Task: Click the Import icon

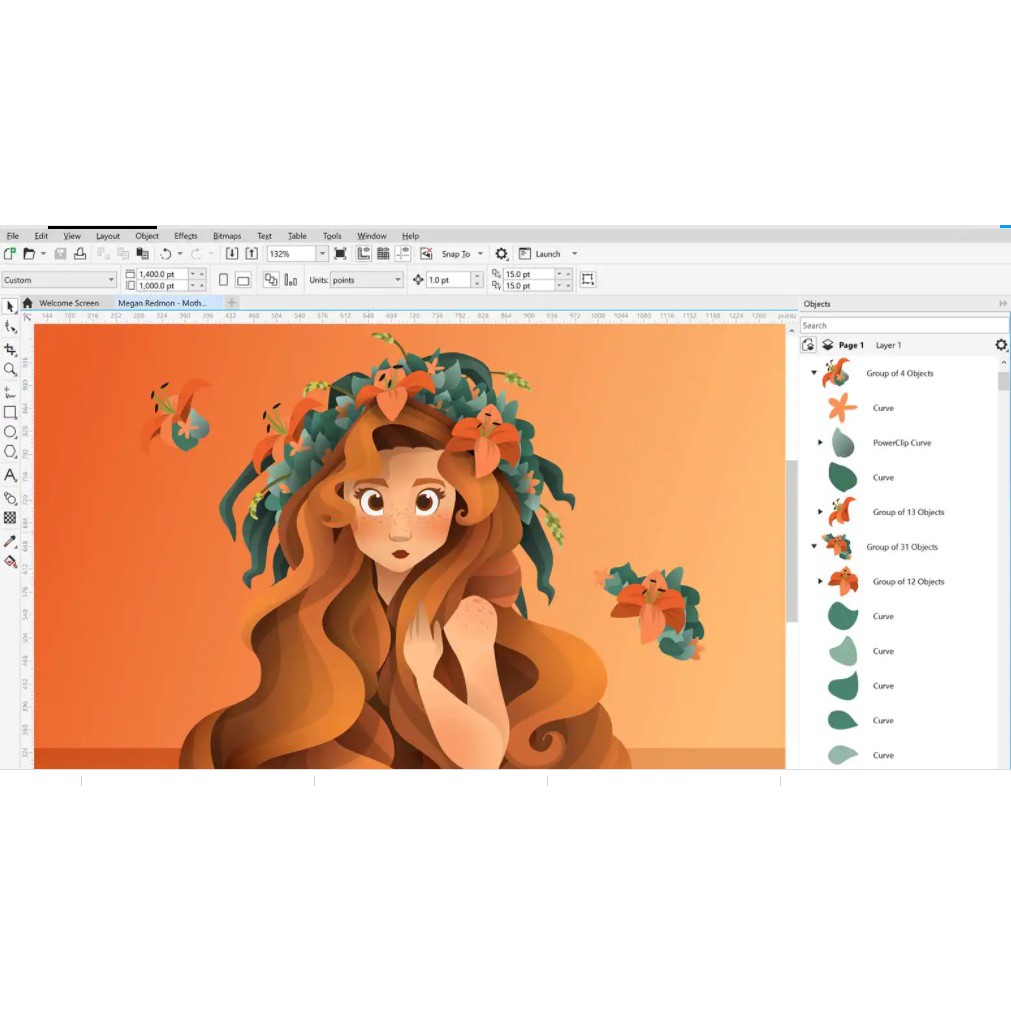Action: [232, 253]
